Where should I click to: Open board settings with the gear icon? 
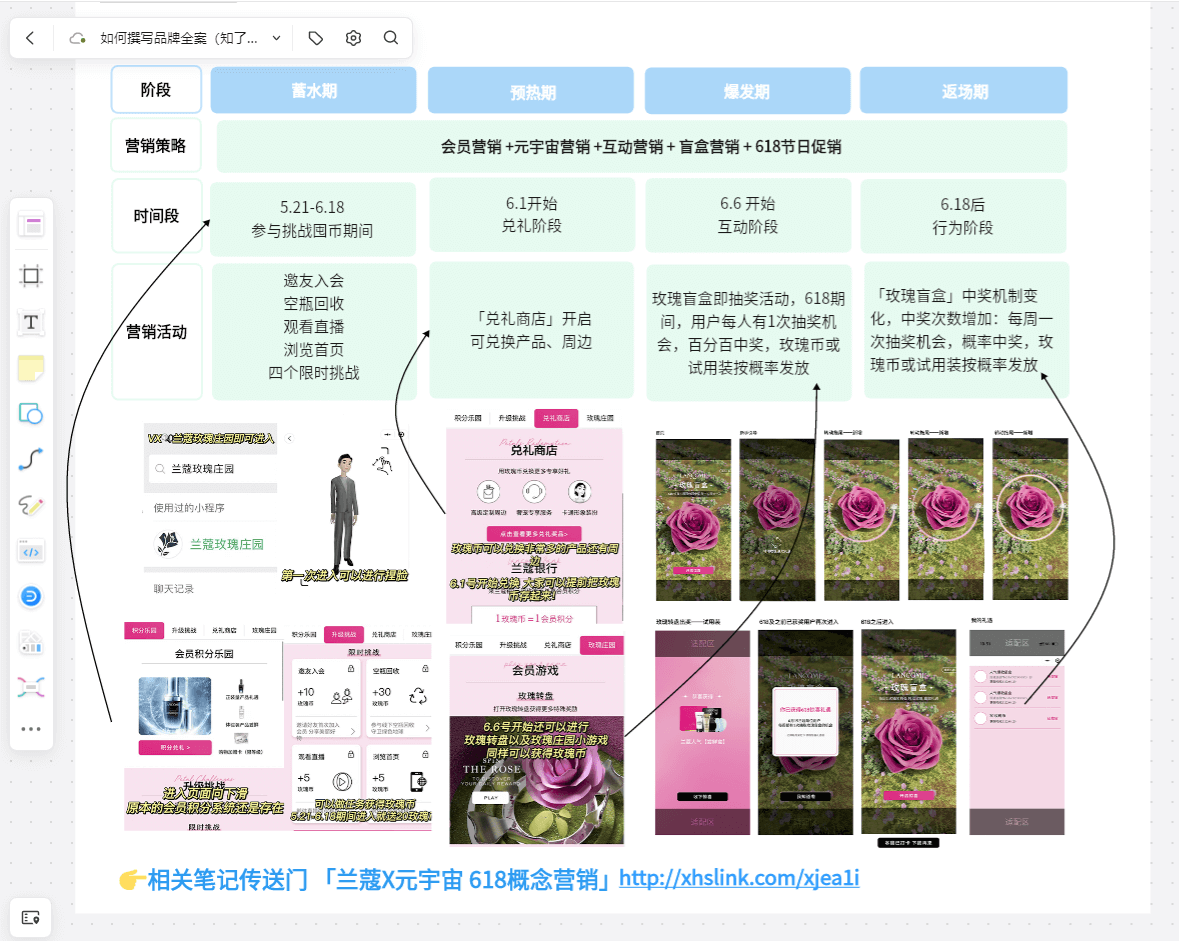click(x=352, y=37)
